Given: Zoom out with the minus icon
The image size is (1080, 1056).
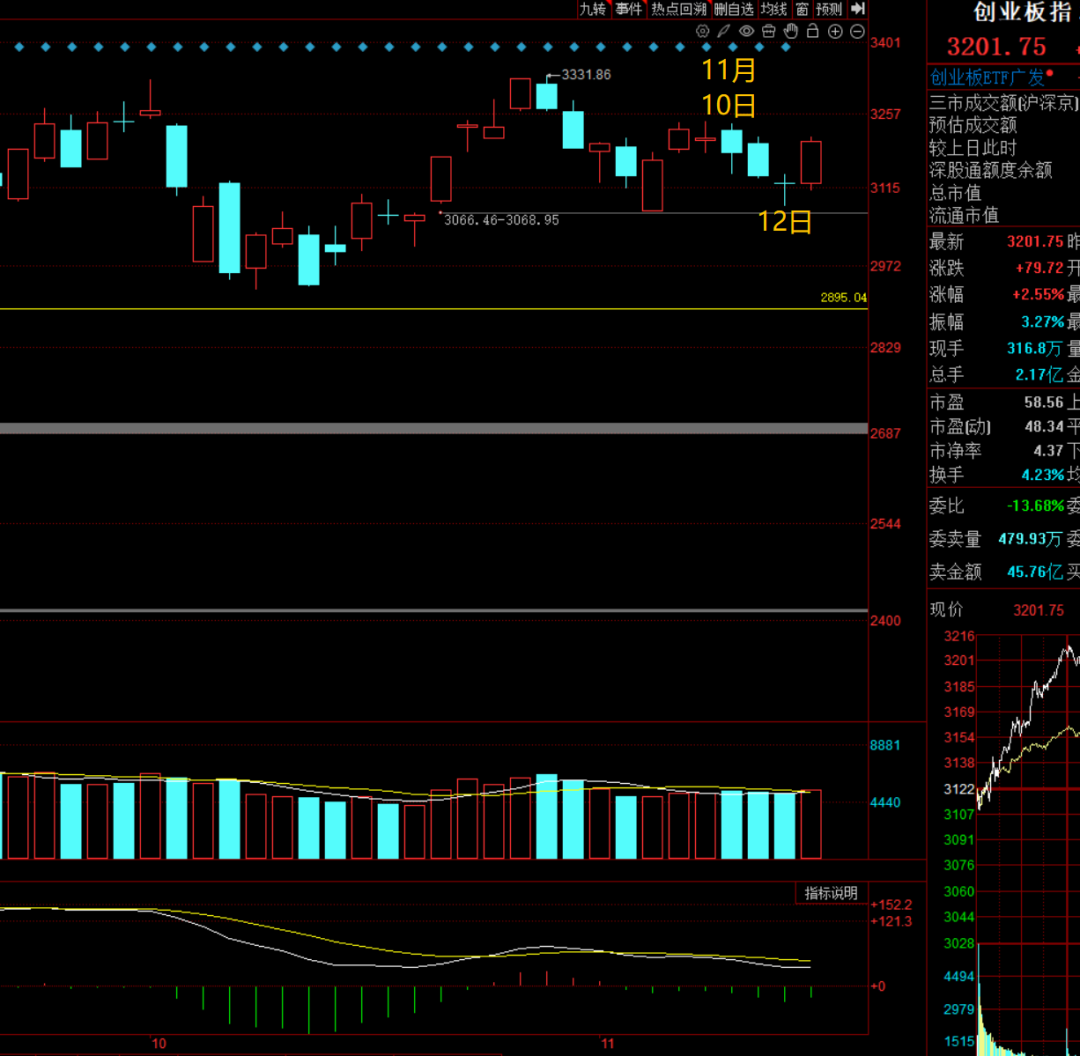Looking at the screenshot, I should pyautogui.click(x=857, y=32).
